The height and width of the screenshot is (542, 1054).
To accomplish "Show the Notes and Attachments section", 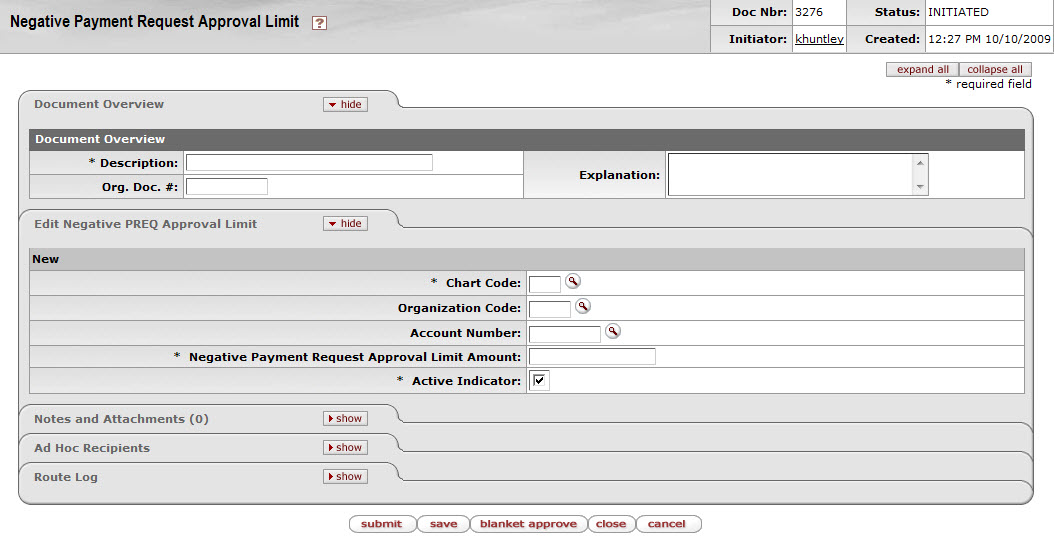I will [x=345, y=419].
